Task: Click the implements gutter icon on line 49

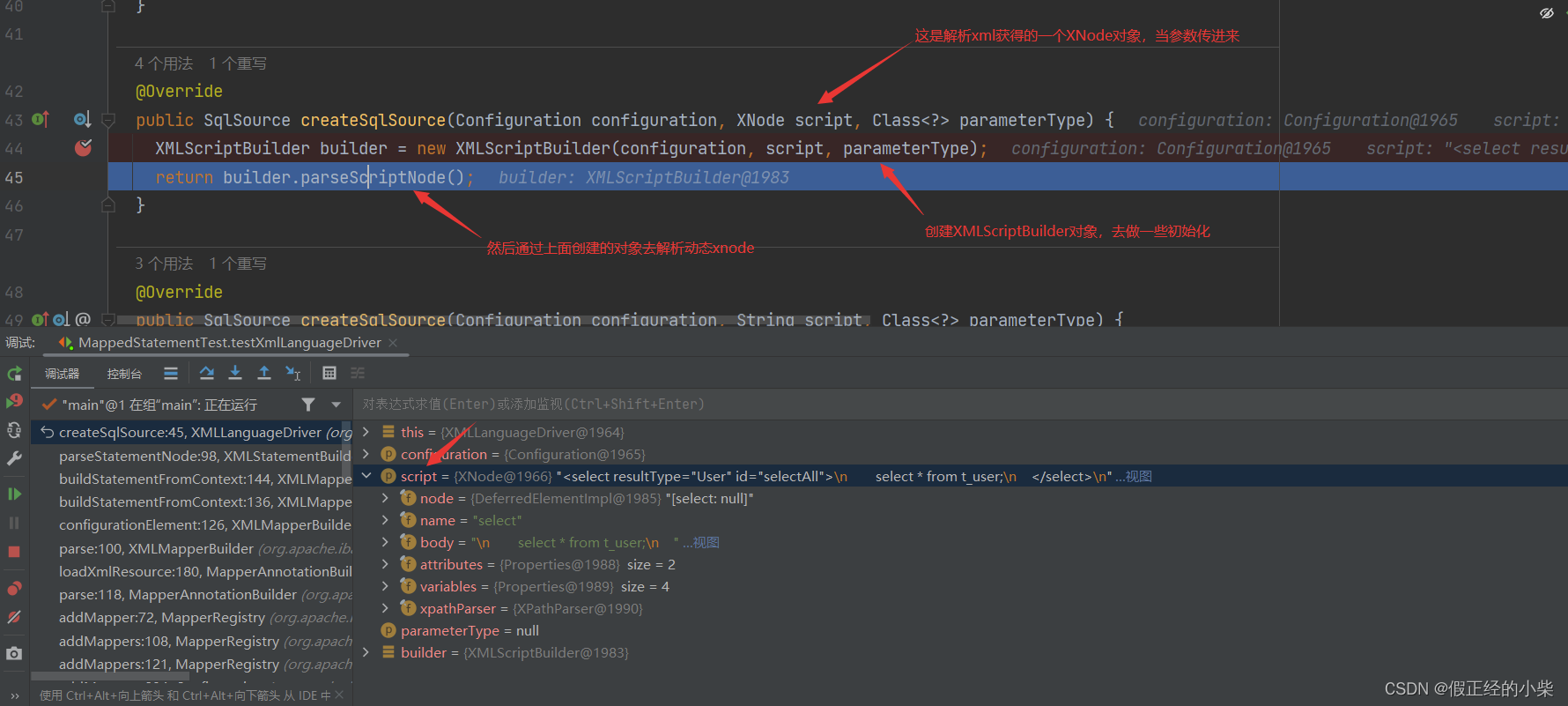Action: click(x=41, y=319)
